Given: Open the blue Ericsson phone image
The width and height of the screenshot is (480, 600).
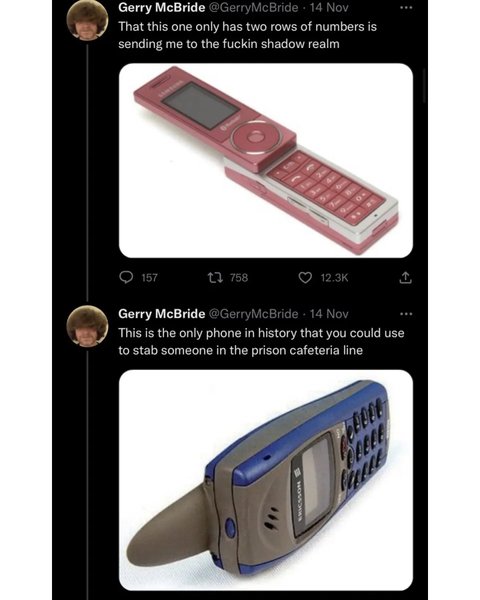Looking at the screenshot, I should pyautogui.click(x=266, y=480).
